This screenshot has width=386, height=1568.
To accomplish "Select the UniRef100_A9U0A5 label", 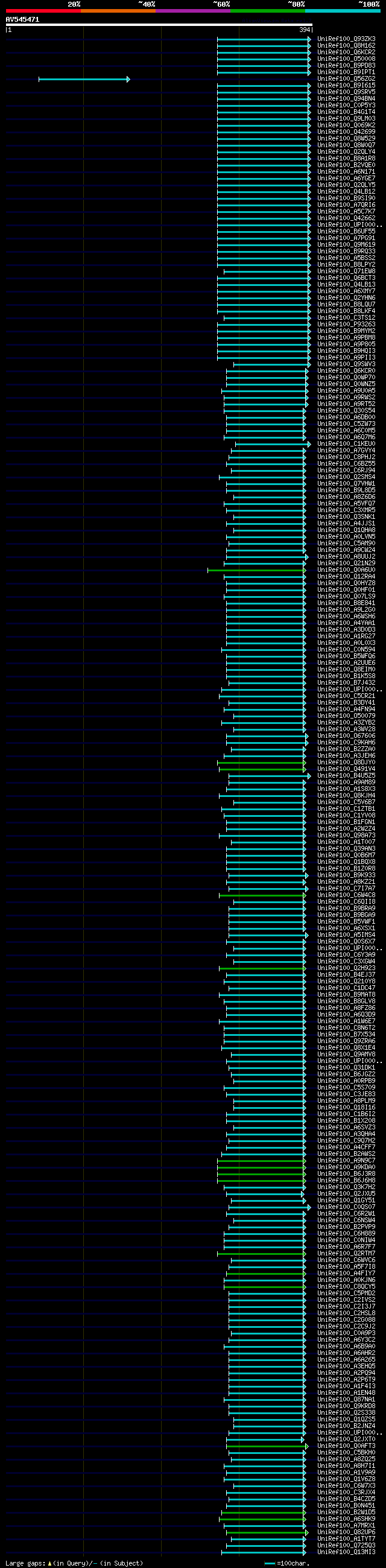I will point(346,391).
